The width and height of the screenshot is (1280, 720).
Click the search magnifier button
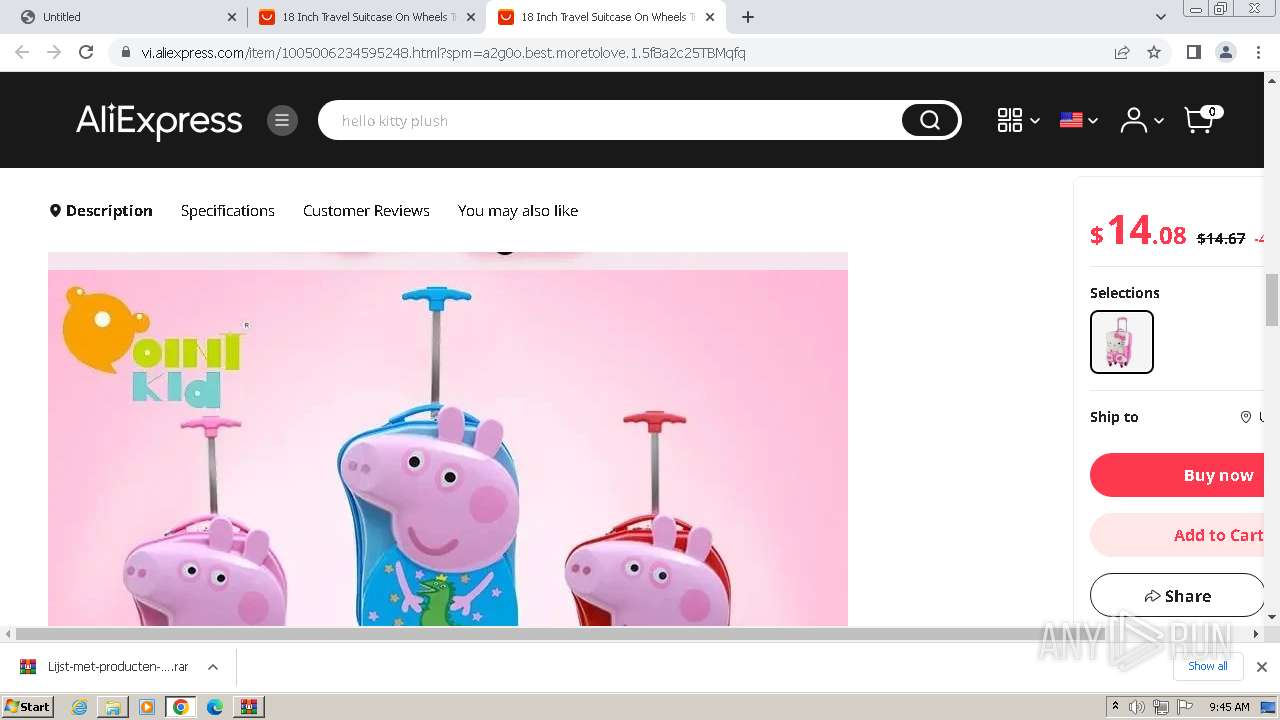pyautogui.click(x=930, y=120)
